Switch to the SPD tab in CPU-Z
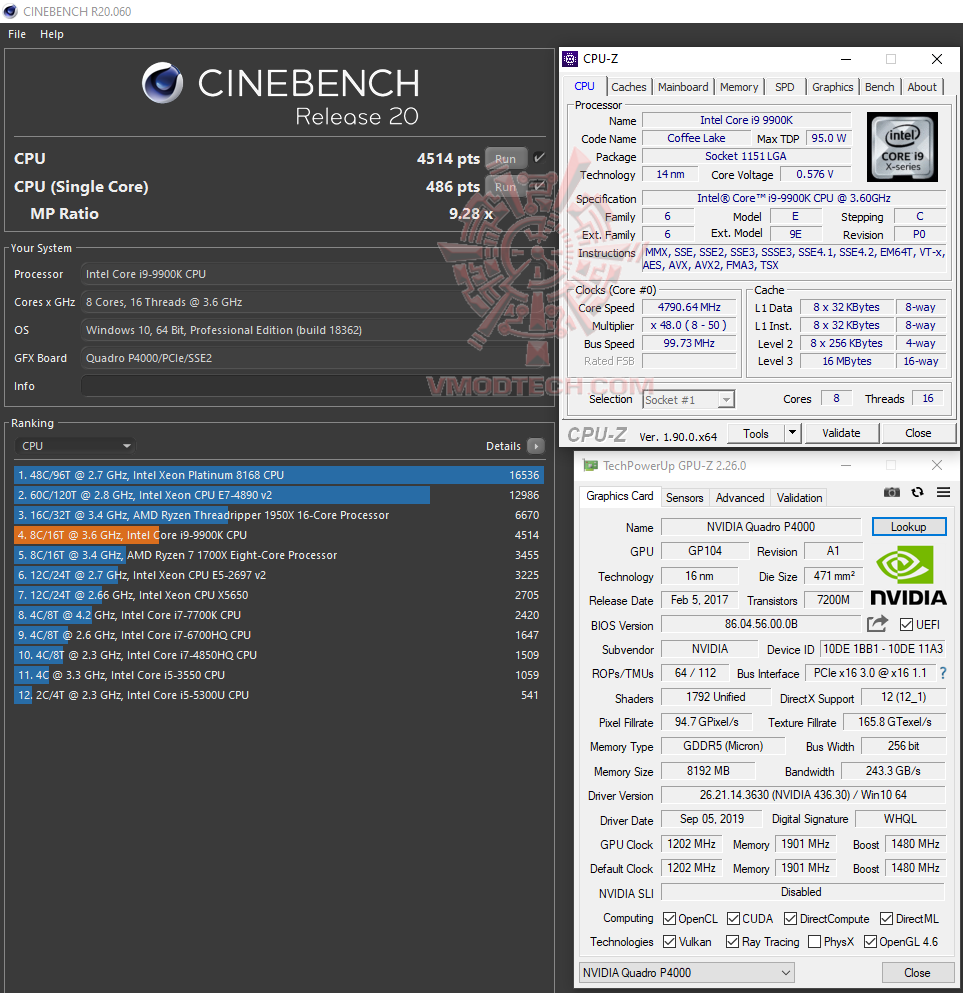 tap(784, 87)
